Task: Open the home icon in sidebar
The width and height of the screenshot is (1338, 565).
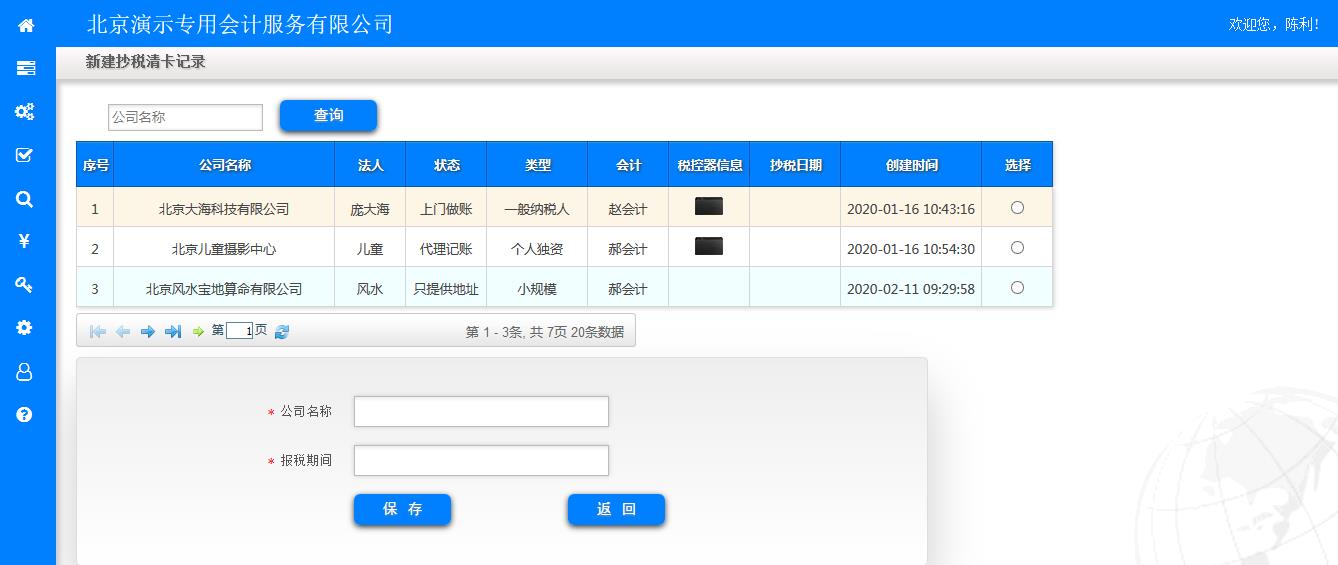Action: tap(26, 25)
